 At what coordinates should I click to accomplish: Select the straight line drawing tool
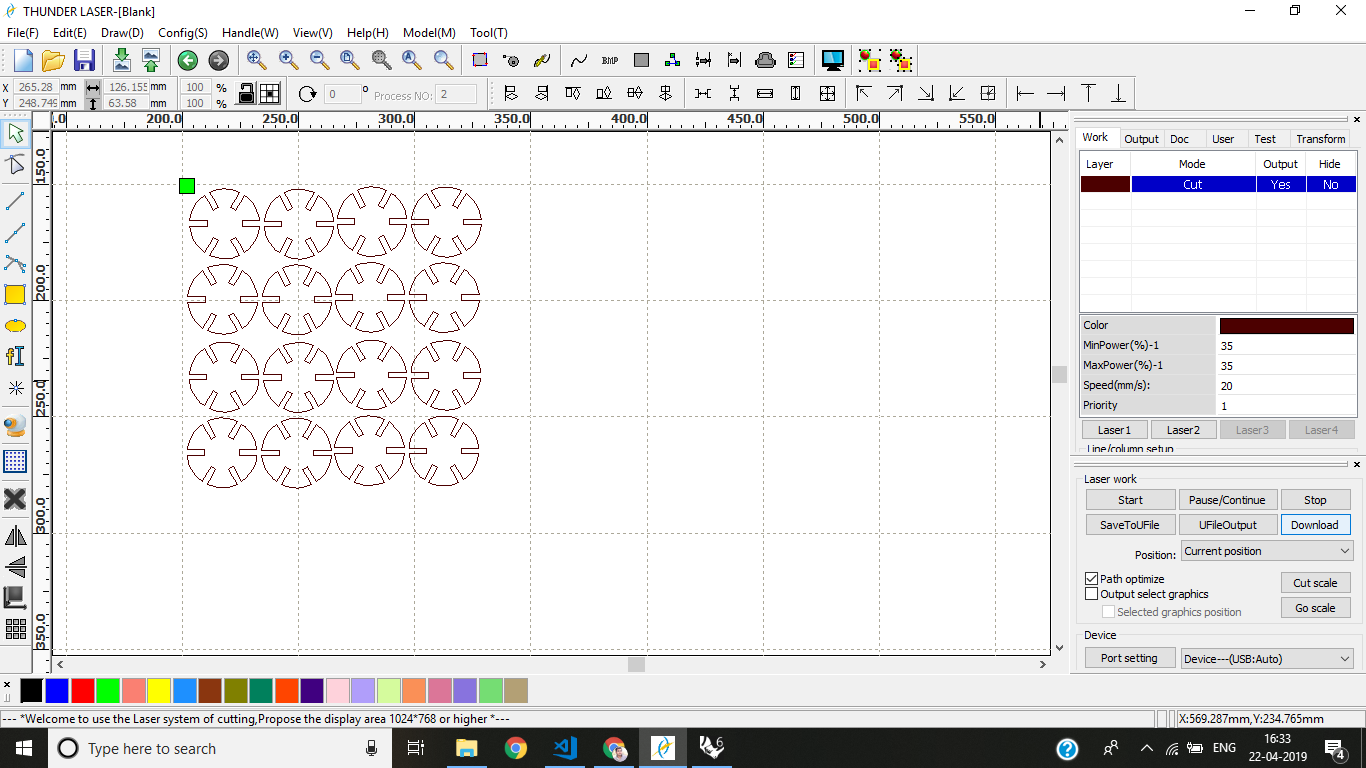[x=15, y=201]
